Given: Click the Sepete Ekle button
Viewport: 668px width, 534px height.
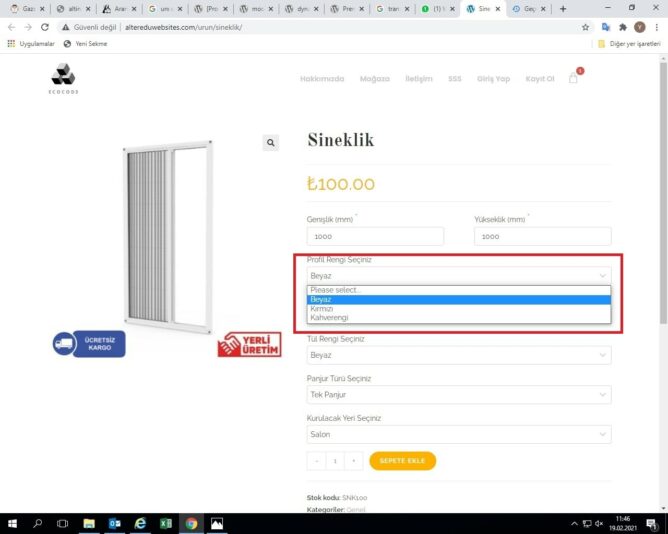Looking at the screenshot, I should [x=403, y=461].
